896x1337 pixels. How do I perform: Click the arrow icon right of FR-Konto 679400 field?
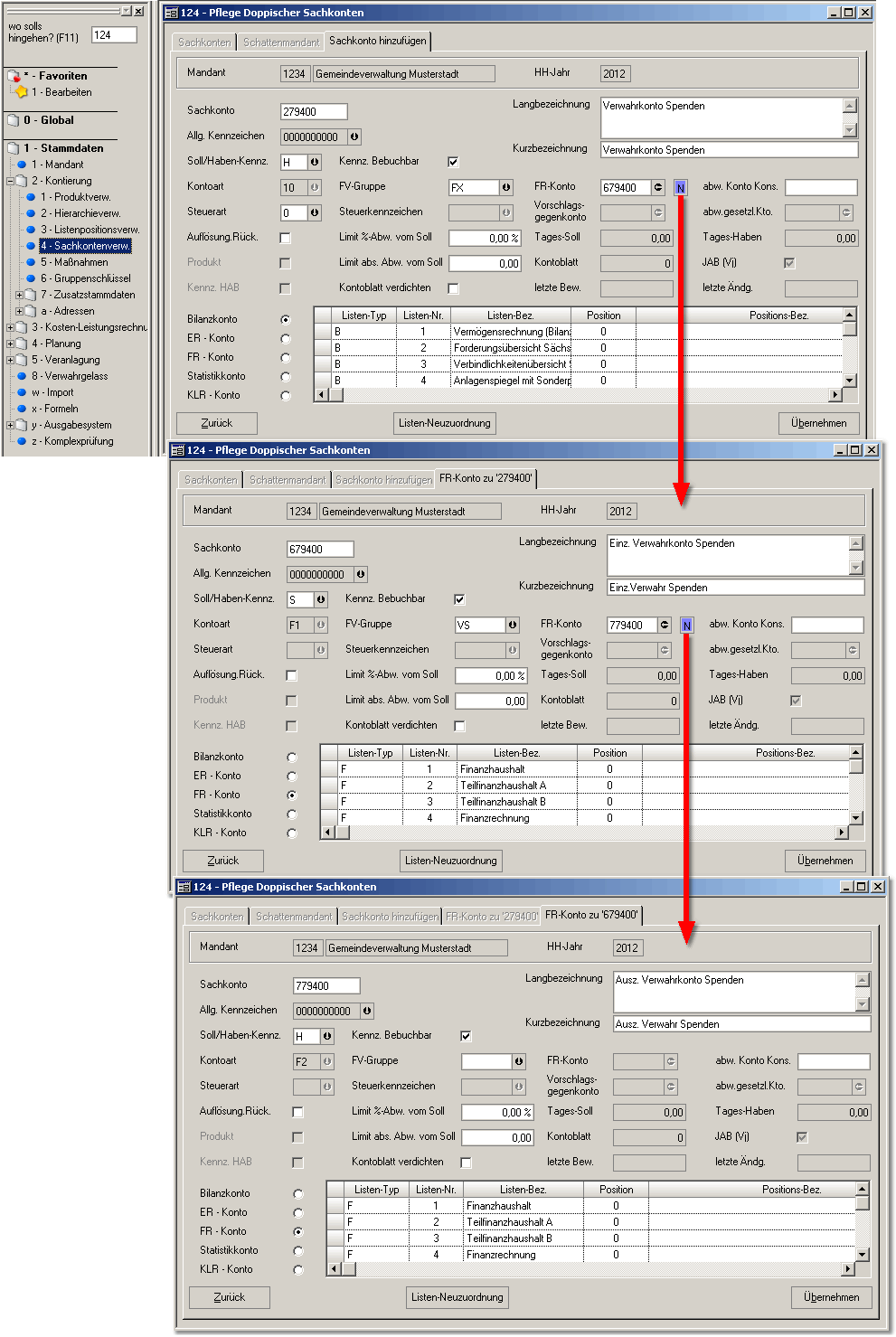pos(658,188)
